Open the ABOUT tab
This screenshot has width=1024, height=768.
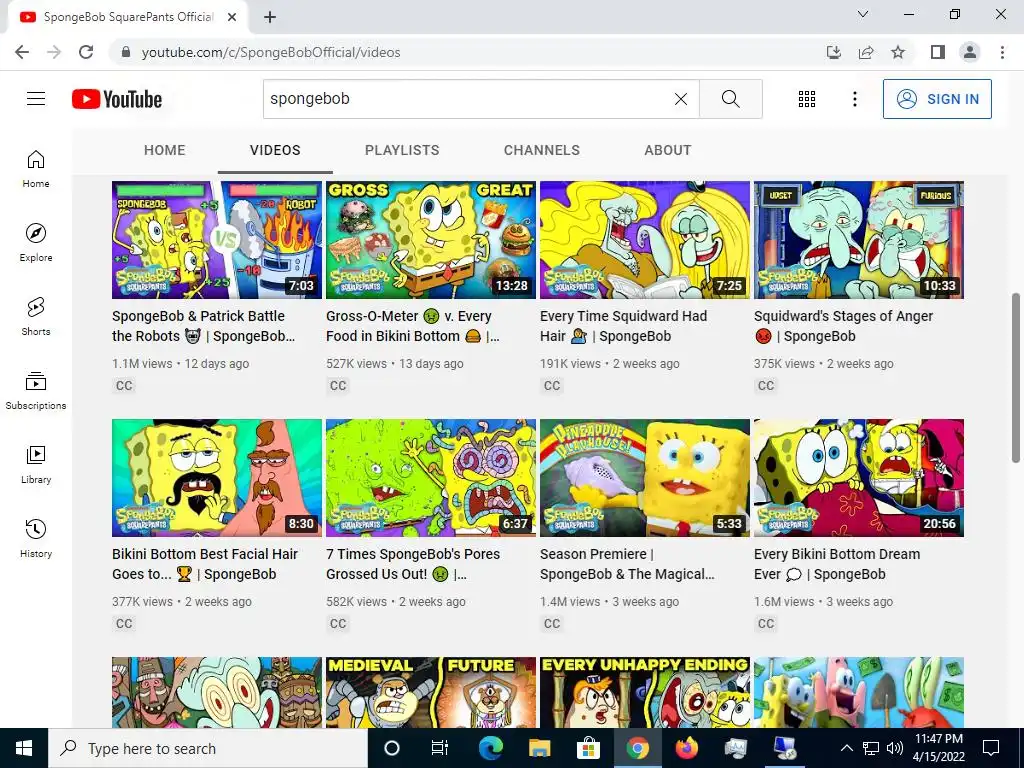pos(667,150)
